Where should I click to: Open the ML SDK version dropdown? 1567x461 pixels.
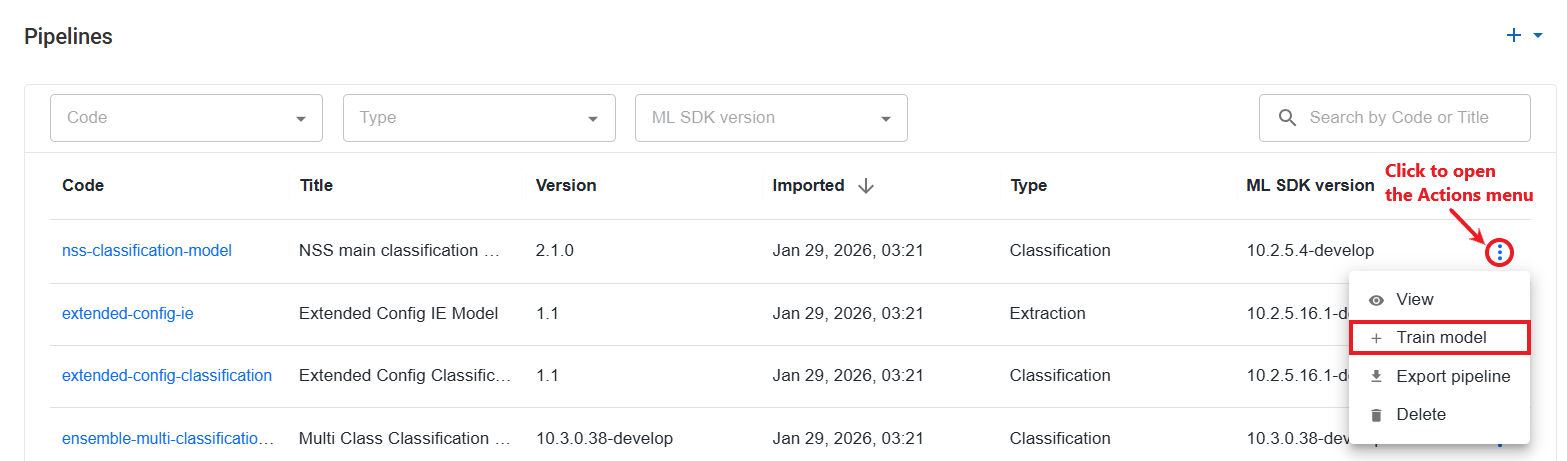point(771,118)
